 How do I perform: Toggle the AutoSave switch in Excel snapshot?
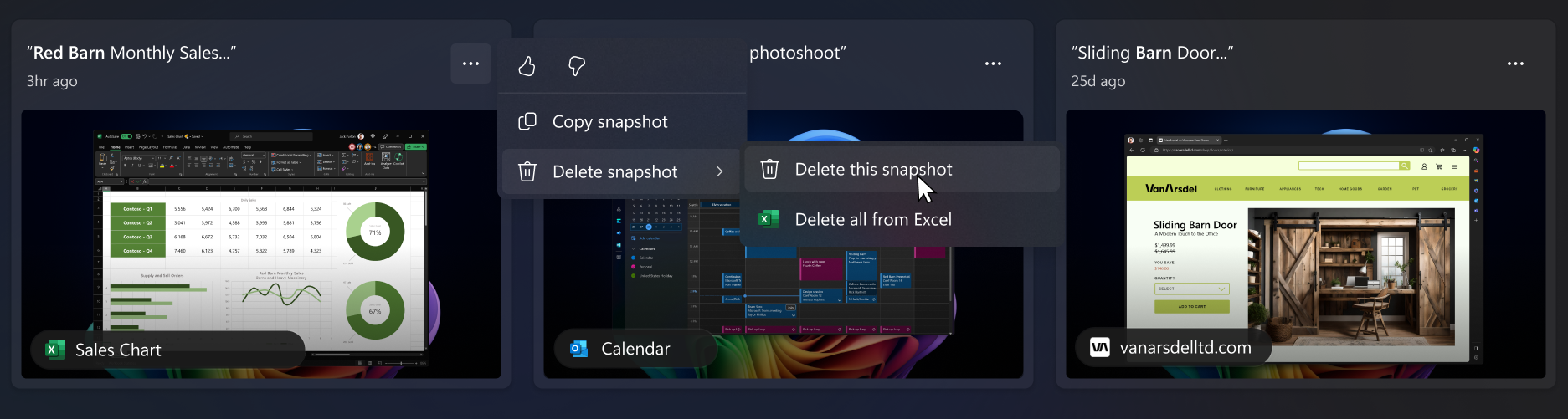coord(126,136)
